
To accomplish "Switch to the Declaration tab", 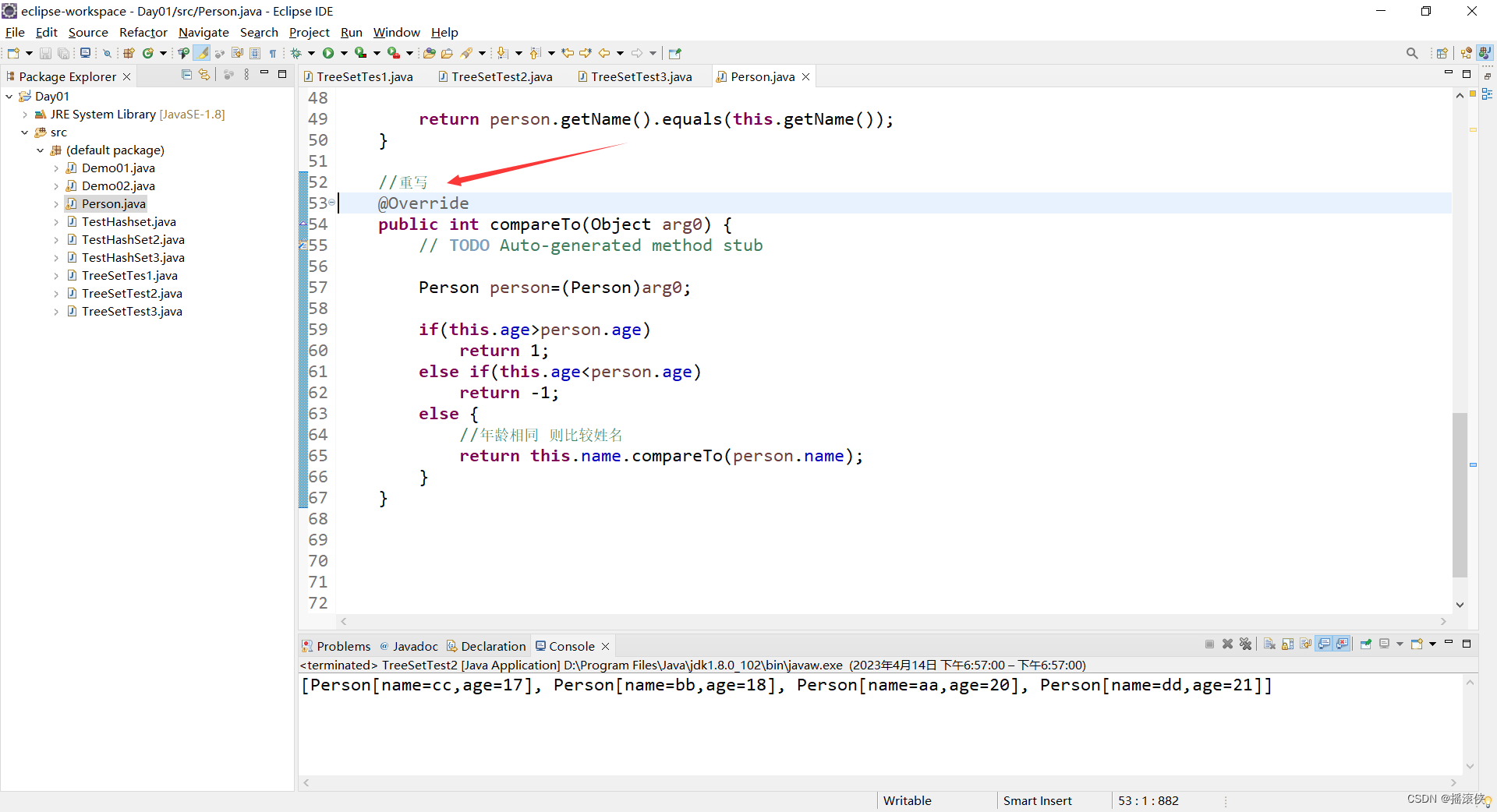I will click(486, 646).
